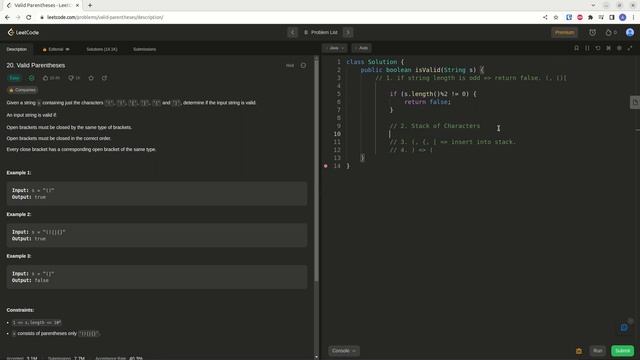Click browser back arrow
Screen dimensions: 640x360
(7, 17)
